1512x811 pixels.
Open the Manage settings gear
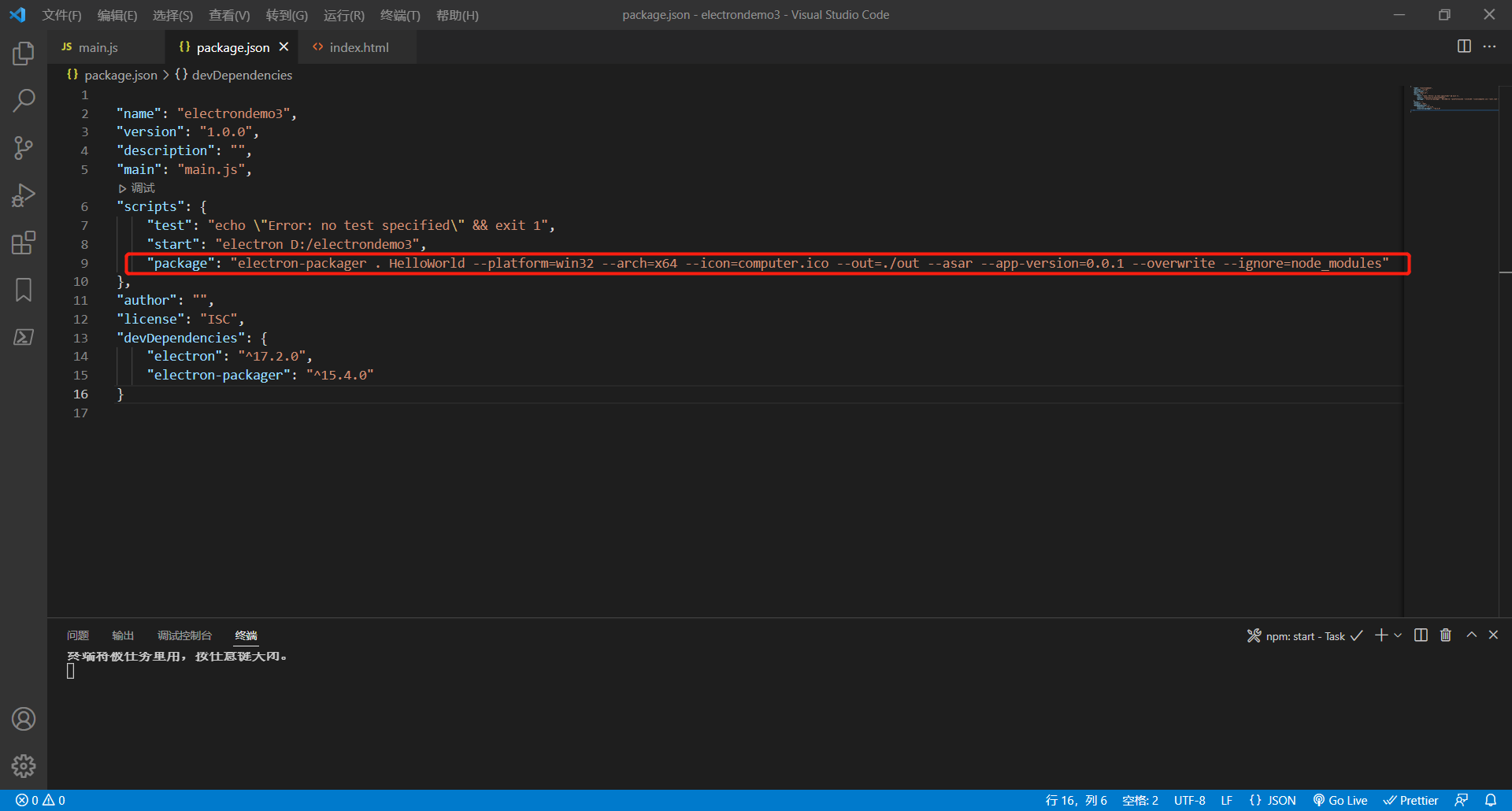pyautogui.click(x=24, y=766)
